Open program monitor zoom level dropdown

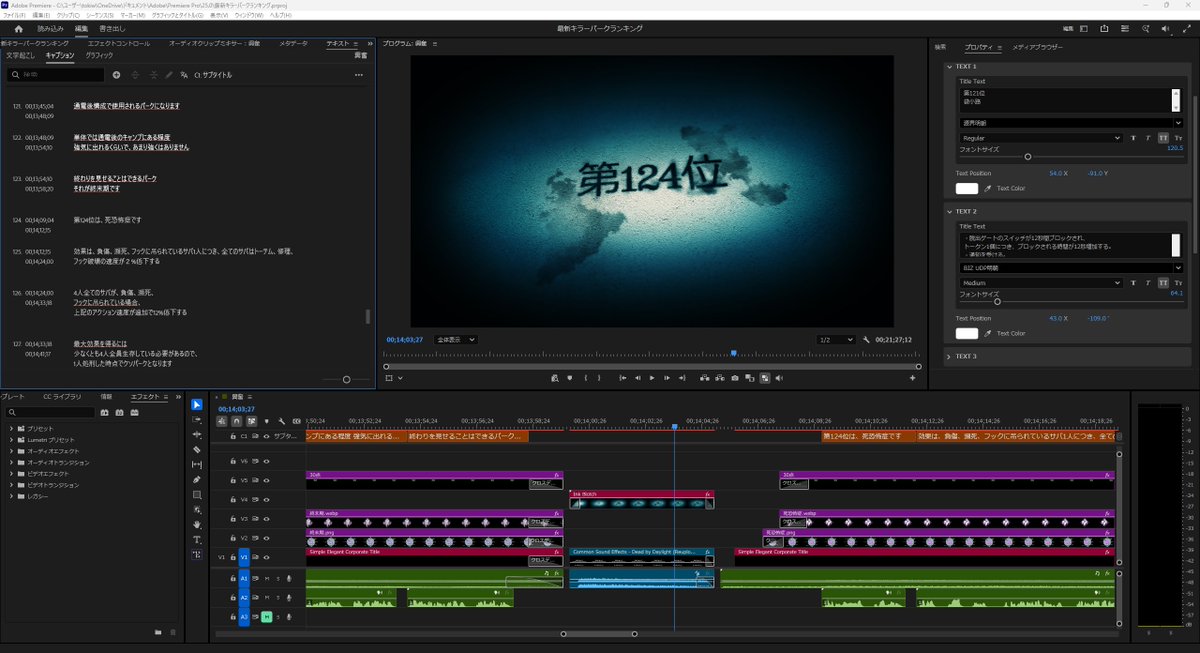[x=456, y=340]
